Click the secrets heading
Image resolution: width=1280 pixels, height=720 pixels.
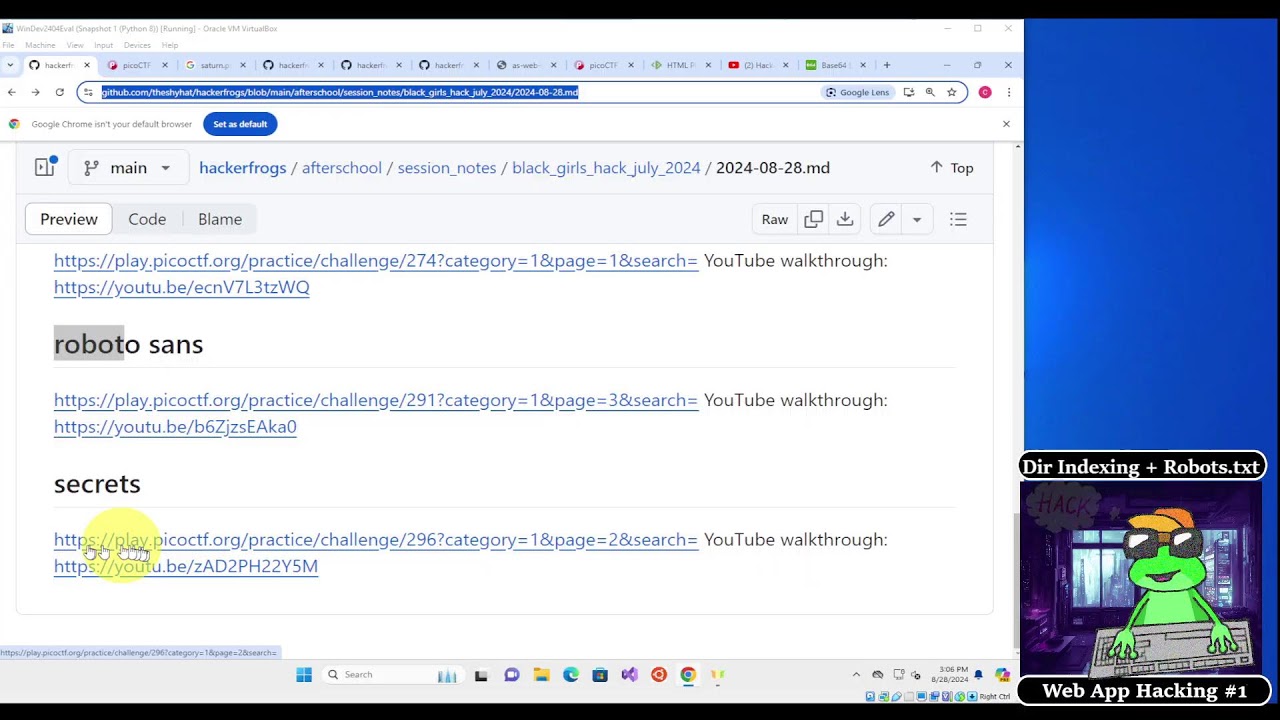(x=97, y=484)
